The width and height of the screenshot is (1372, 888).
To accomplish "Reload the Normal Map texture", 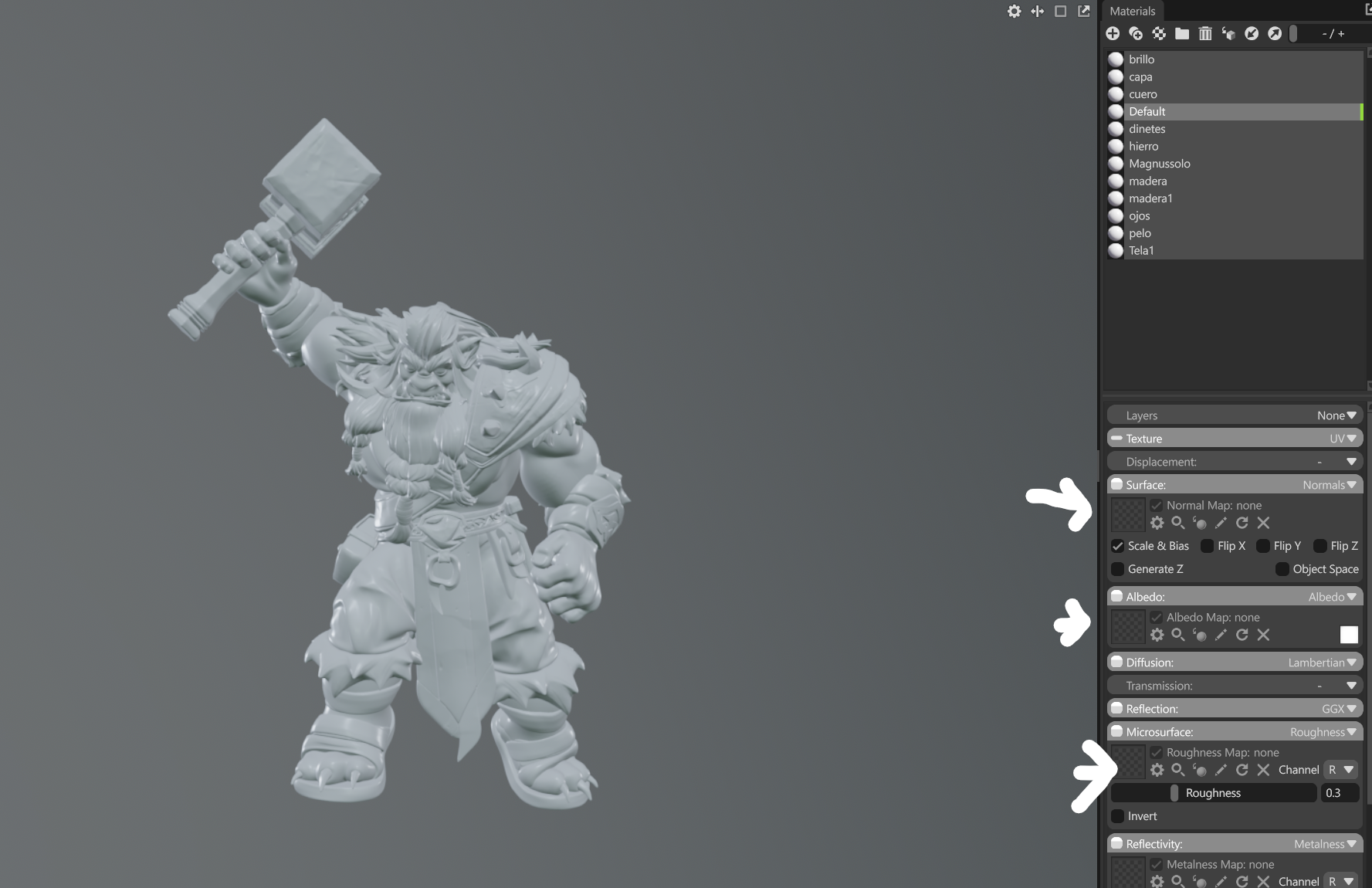I will [1242, 523].
